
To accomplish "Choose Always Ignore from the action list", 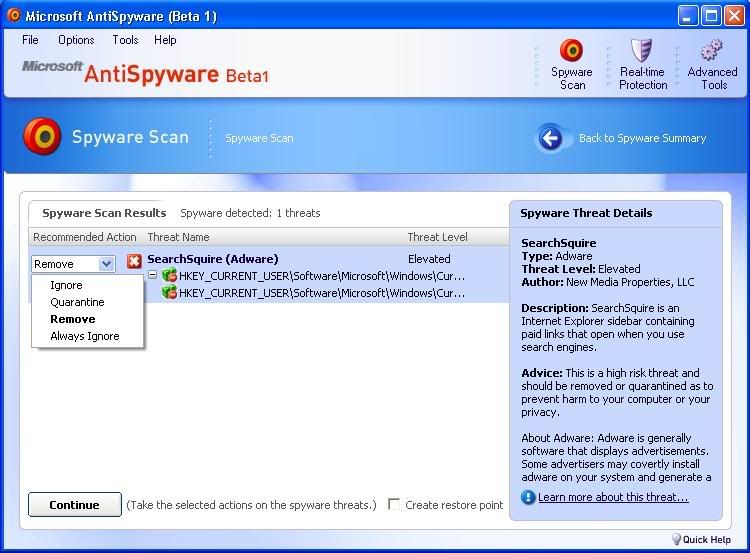I will coord(85,336).
